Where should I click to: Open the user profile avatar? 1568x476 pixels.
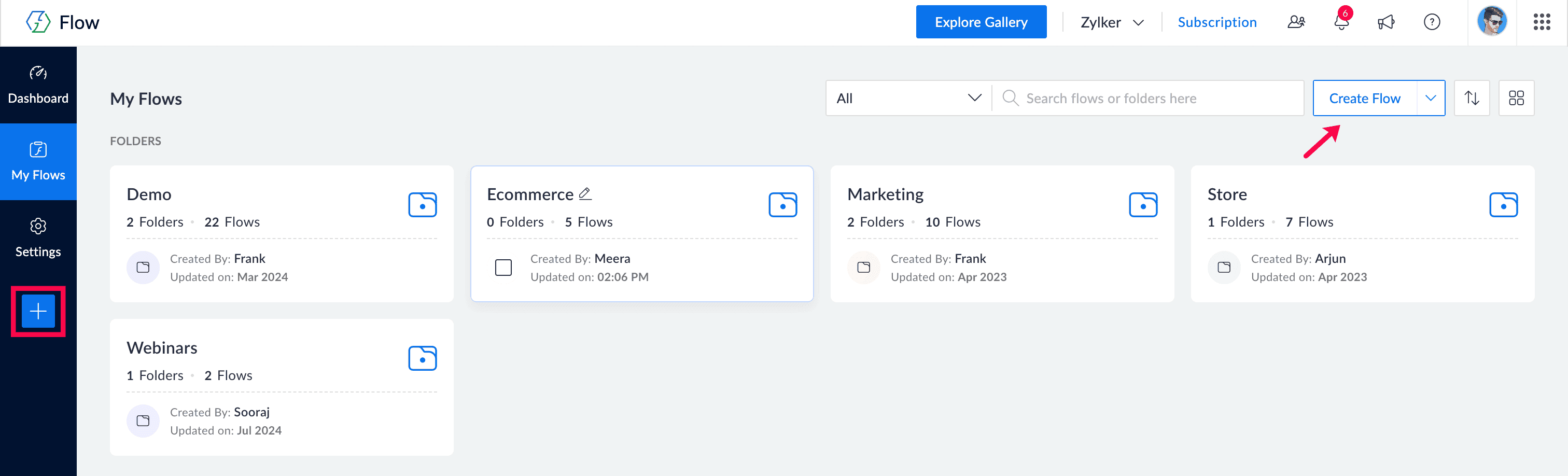coord(1492,22)
